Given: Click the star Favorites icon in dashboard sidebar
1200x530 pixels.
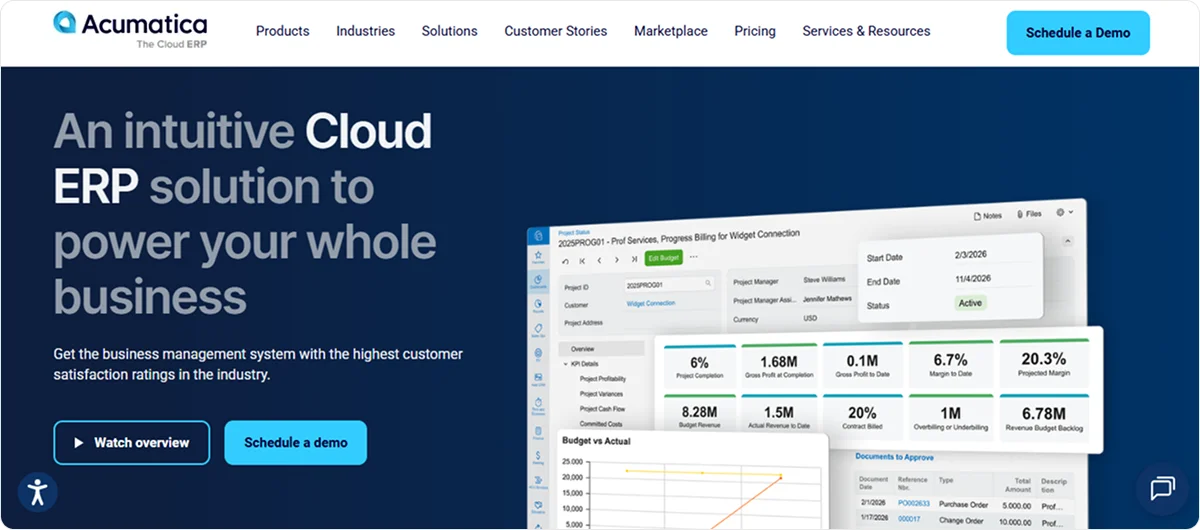Looking at the screenshot, I should [538, 255].
